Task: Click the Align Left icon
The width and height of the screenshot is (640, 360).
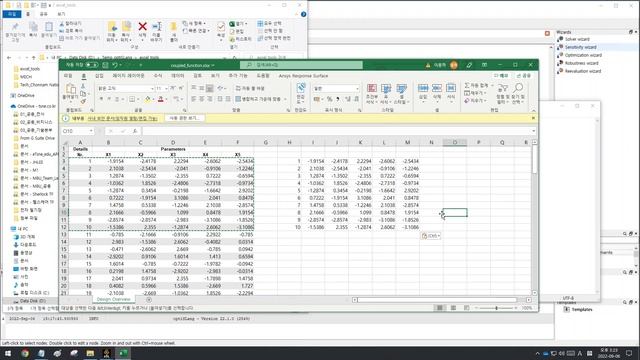Action: click(x=194, y=99)
